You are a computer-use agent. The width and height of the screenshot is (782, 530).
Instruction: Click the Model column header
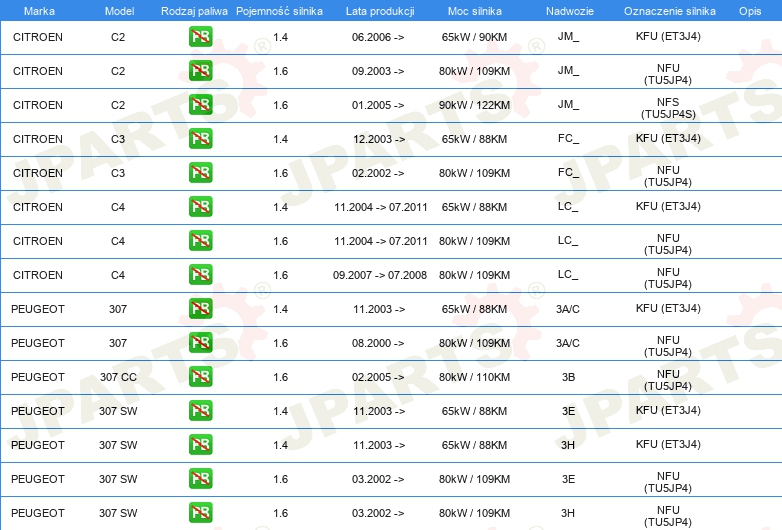[119, 11]
